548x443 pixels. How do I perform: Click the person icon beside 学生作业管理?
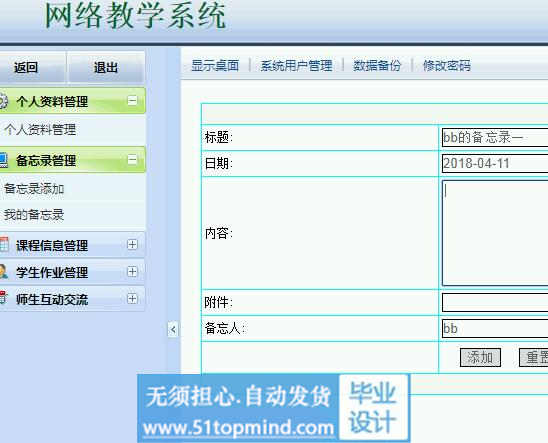(3, 272)
